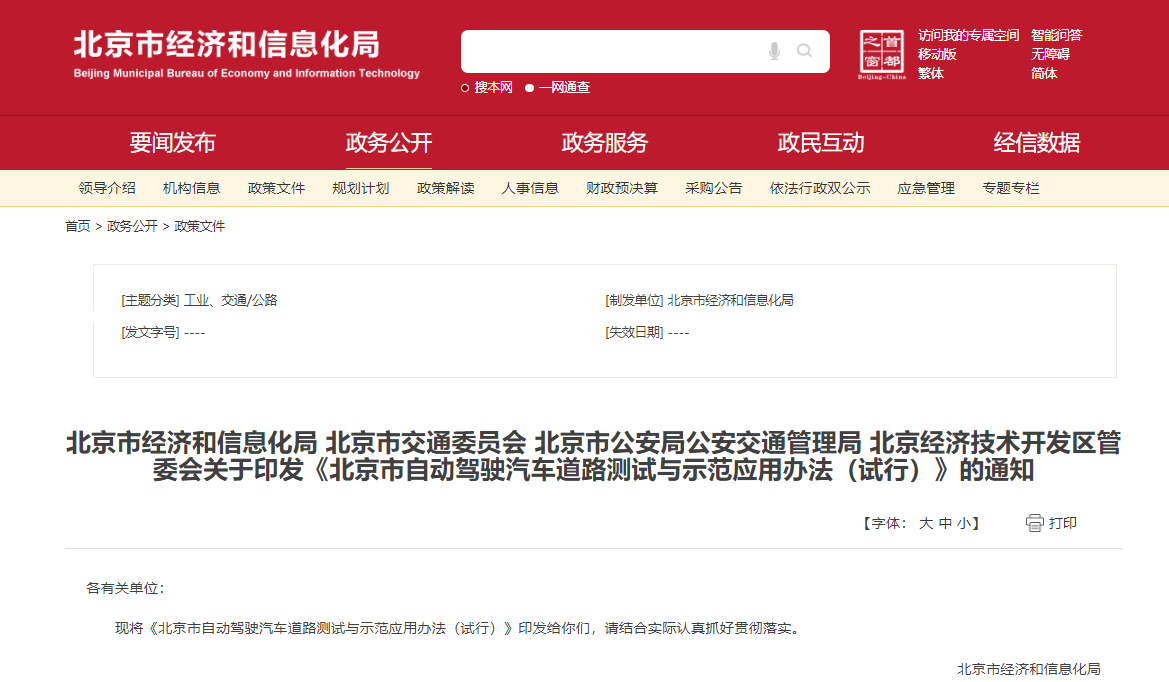The height and width of the screenshot is (682, 1169).
Task: Open the Beijing-China capital window logo
Action: pyautogui.click(x=882, y=54)
